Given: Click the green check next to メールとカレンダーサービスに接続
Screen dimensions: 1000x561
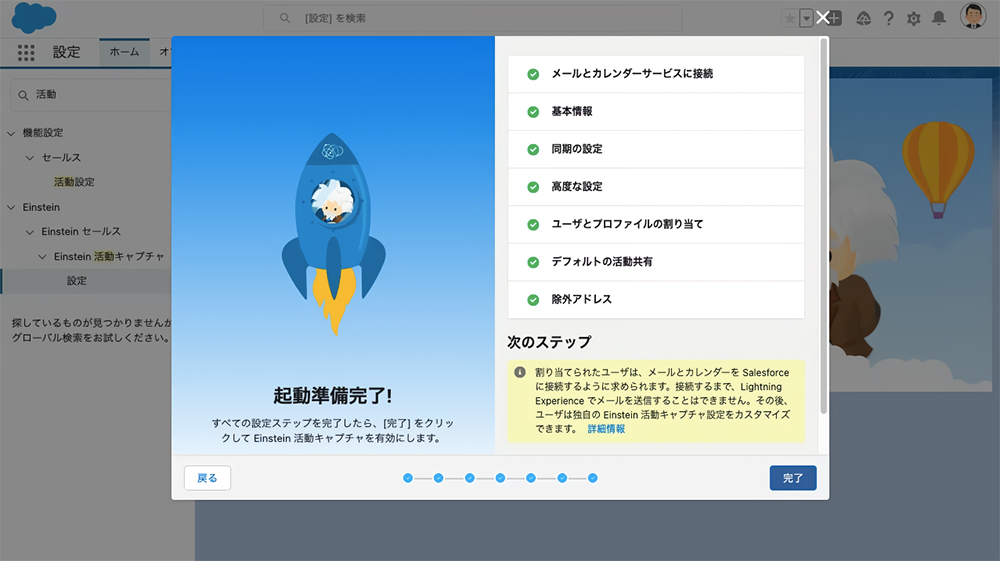Looking at the screenshot, I should [x=533, y=75].
